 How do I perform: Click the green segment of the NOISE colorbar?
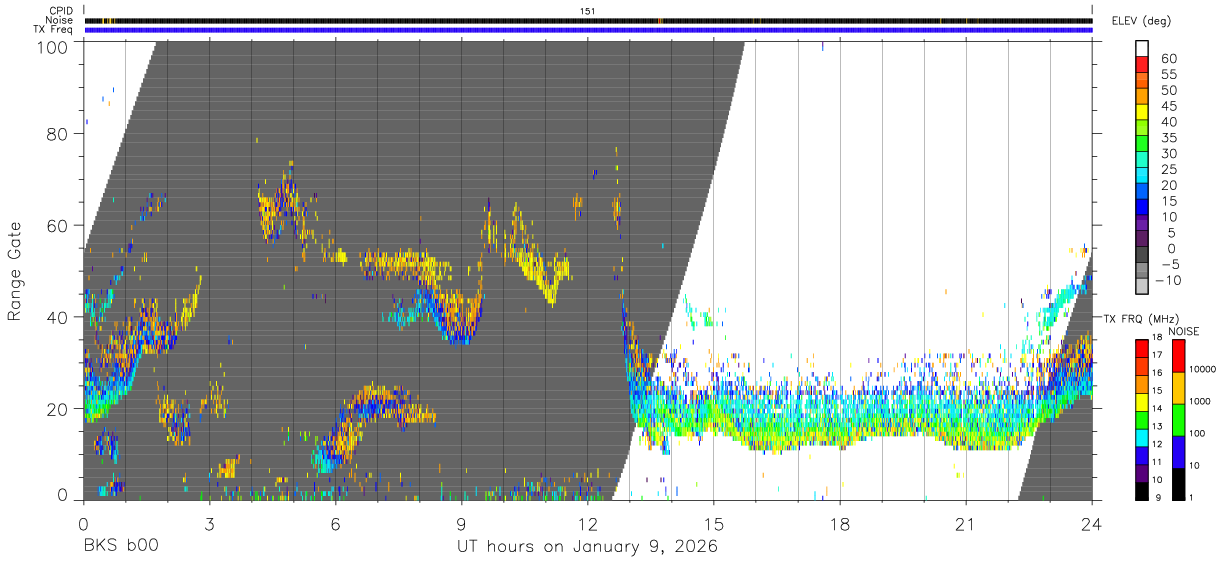click(1178, 419)
